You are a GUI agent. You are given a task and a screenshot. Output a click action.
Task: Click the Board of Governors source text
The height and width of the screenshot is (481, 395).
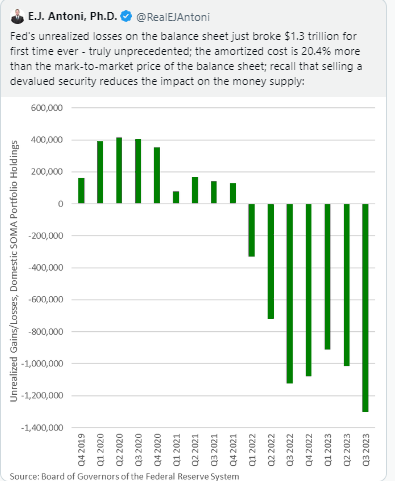click(x=124, y=476)
